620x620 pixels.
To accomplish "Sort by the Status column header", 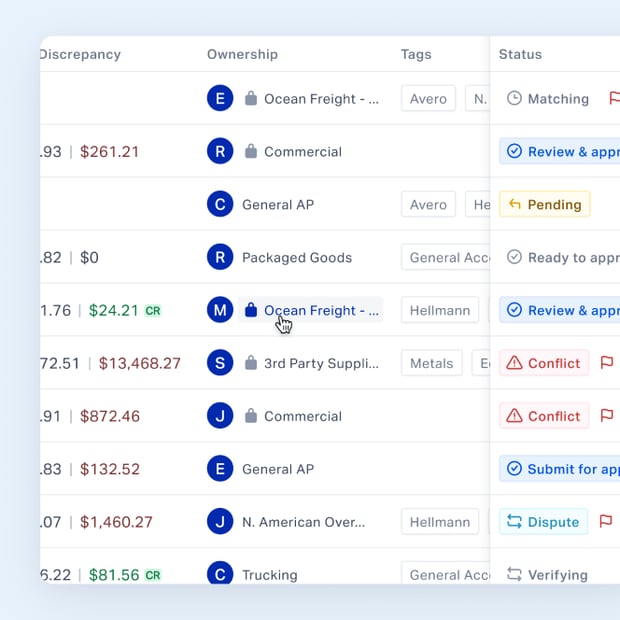I will (520, 54).
